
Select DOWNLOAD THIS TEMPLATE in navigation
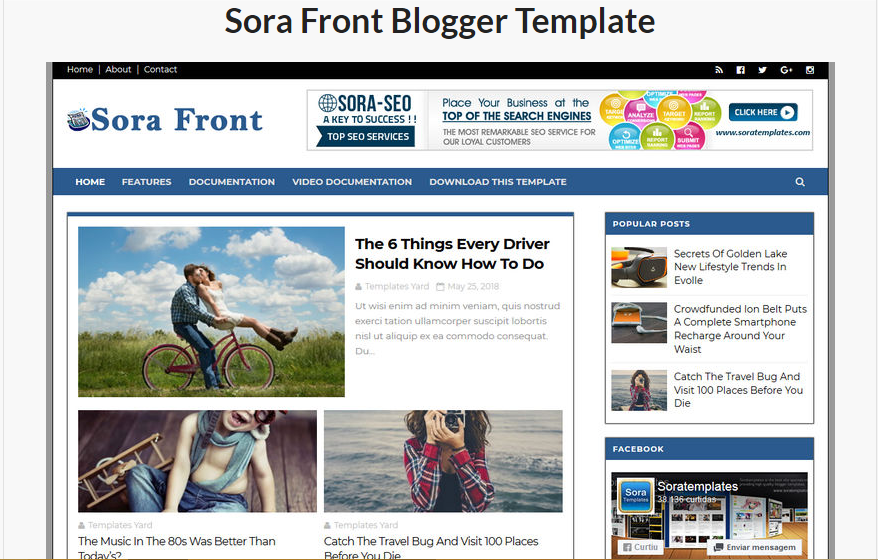498,182
